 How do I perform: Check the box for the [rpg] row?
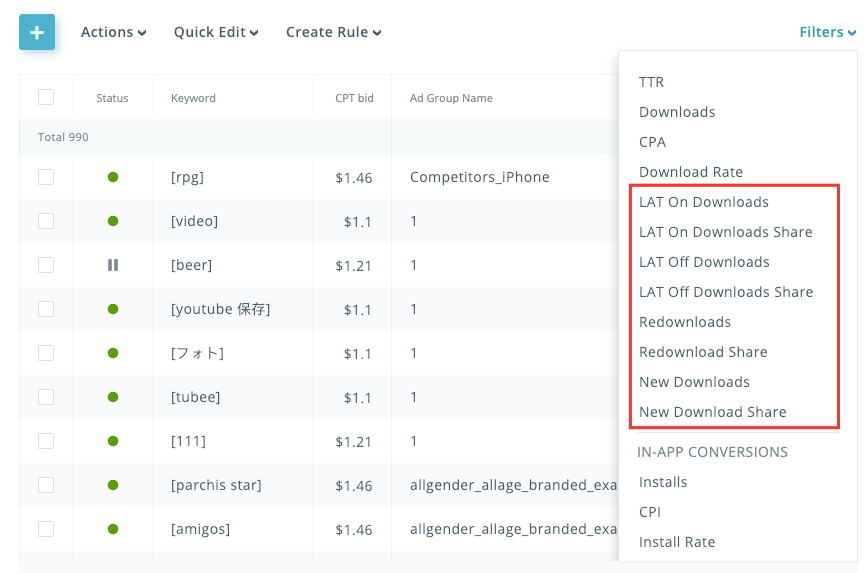(x=46, y=177)
